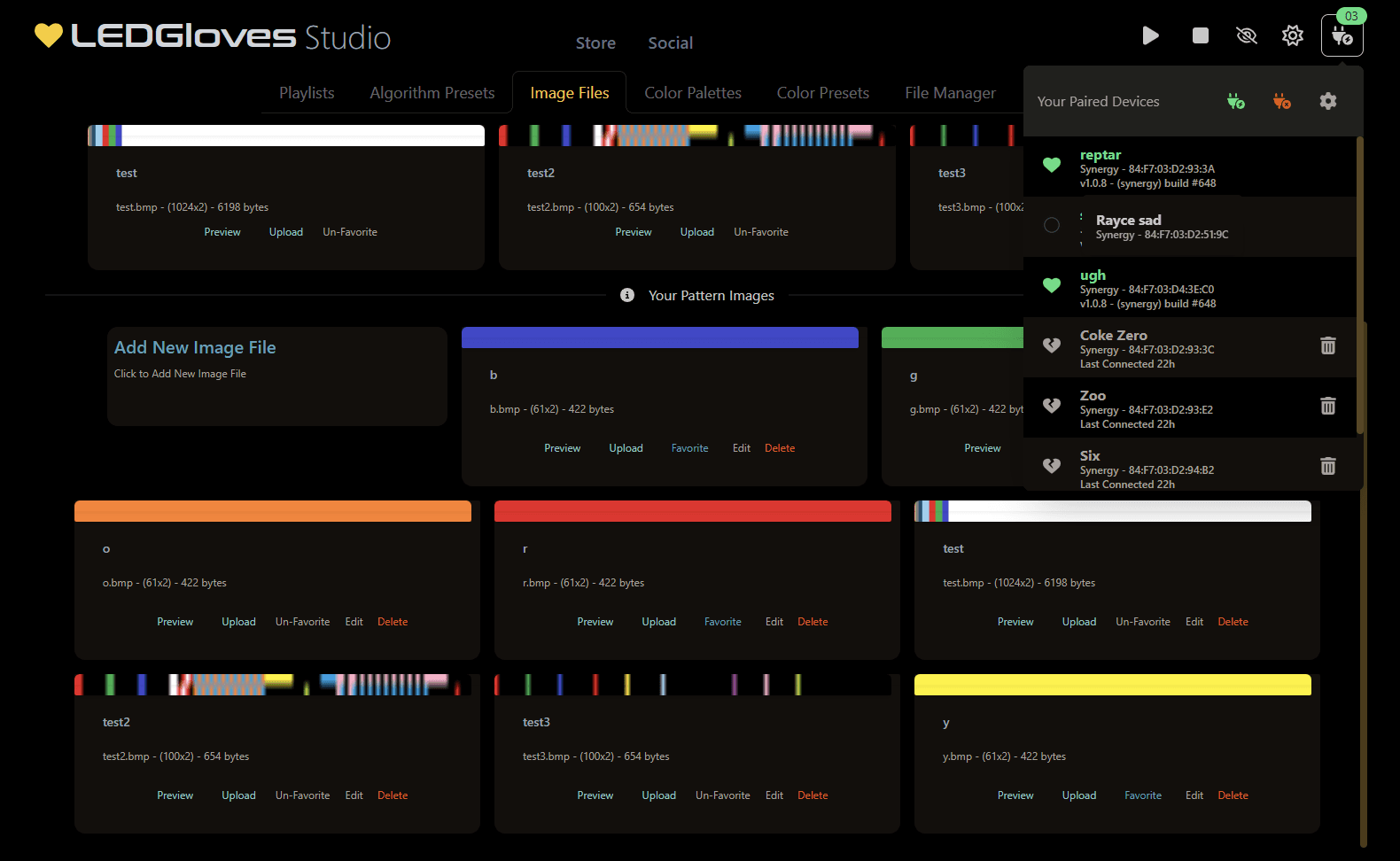Open paired devices panel gear settings

click(x=1327, y=102)
